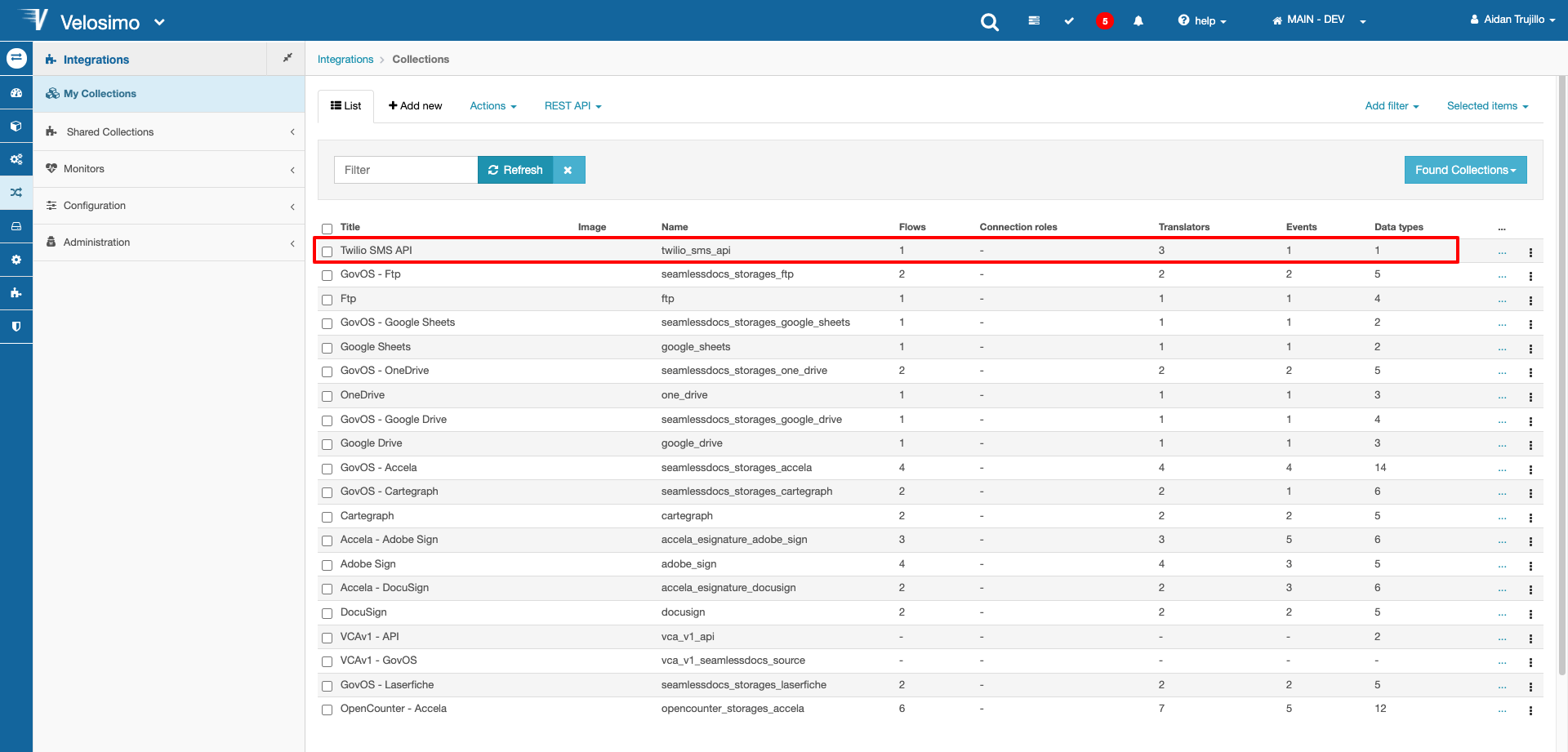This screenshot has width=1568, height=752.
Task: Check the VCAv1 - API row checkbox
Action: [x=327, y=638]
